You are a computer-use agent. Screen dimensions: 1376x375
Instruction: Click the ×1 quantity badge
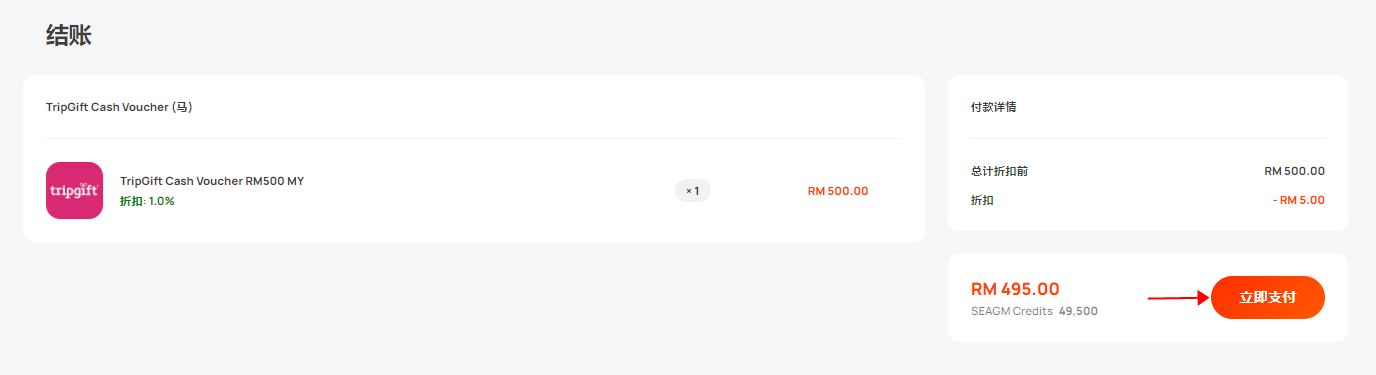(x=692, y=190)
